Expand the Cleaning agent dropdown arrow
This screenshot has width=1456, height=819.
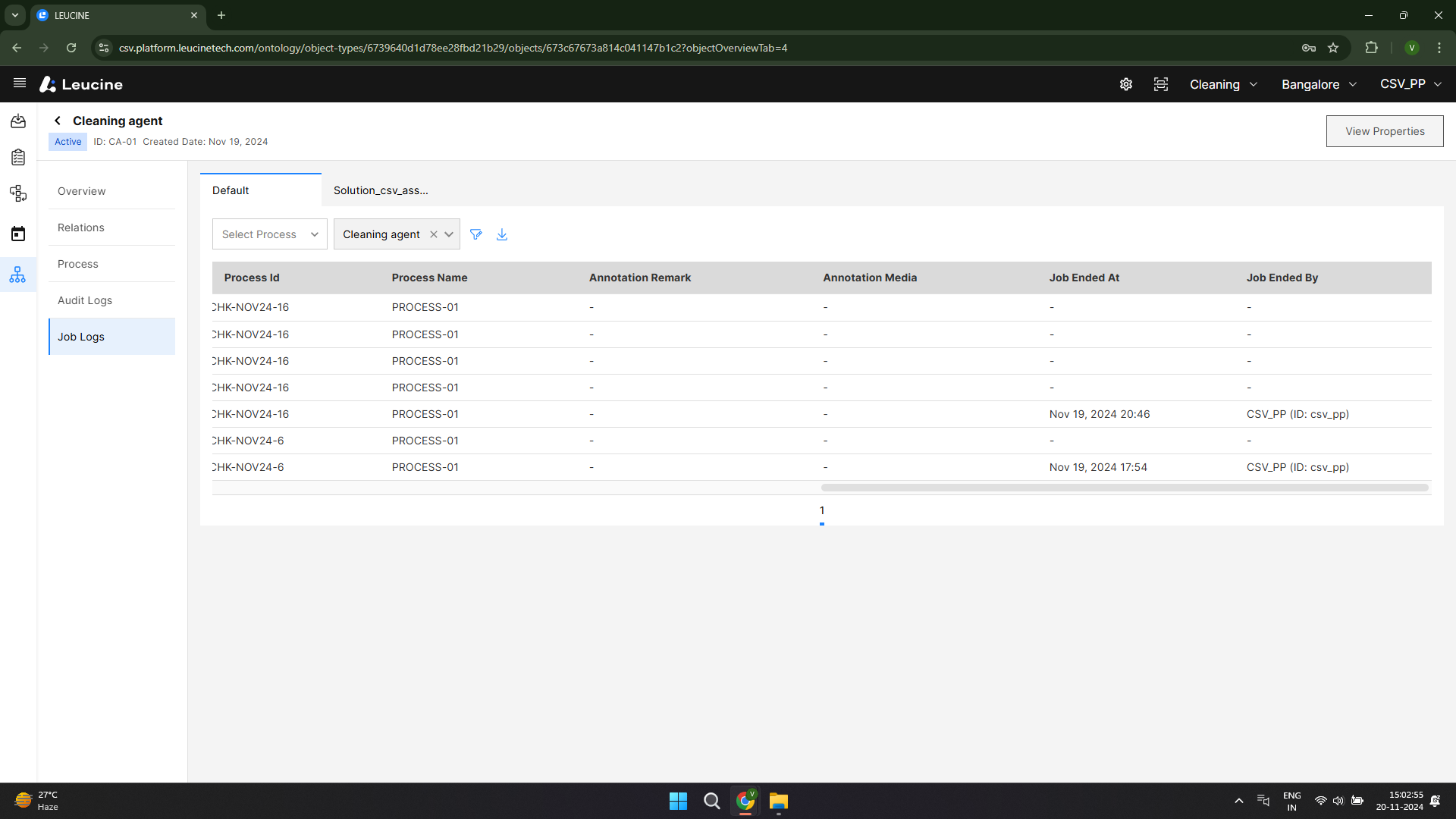click(449, 234)
